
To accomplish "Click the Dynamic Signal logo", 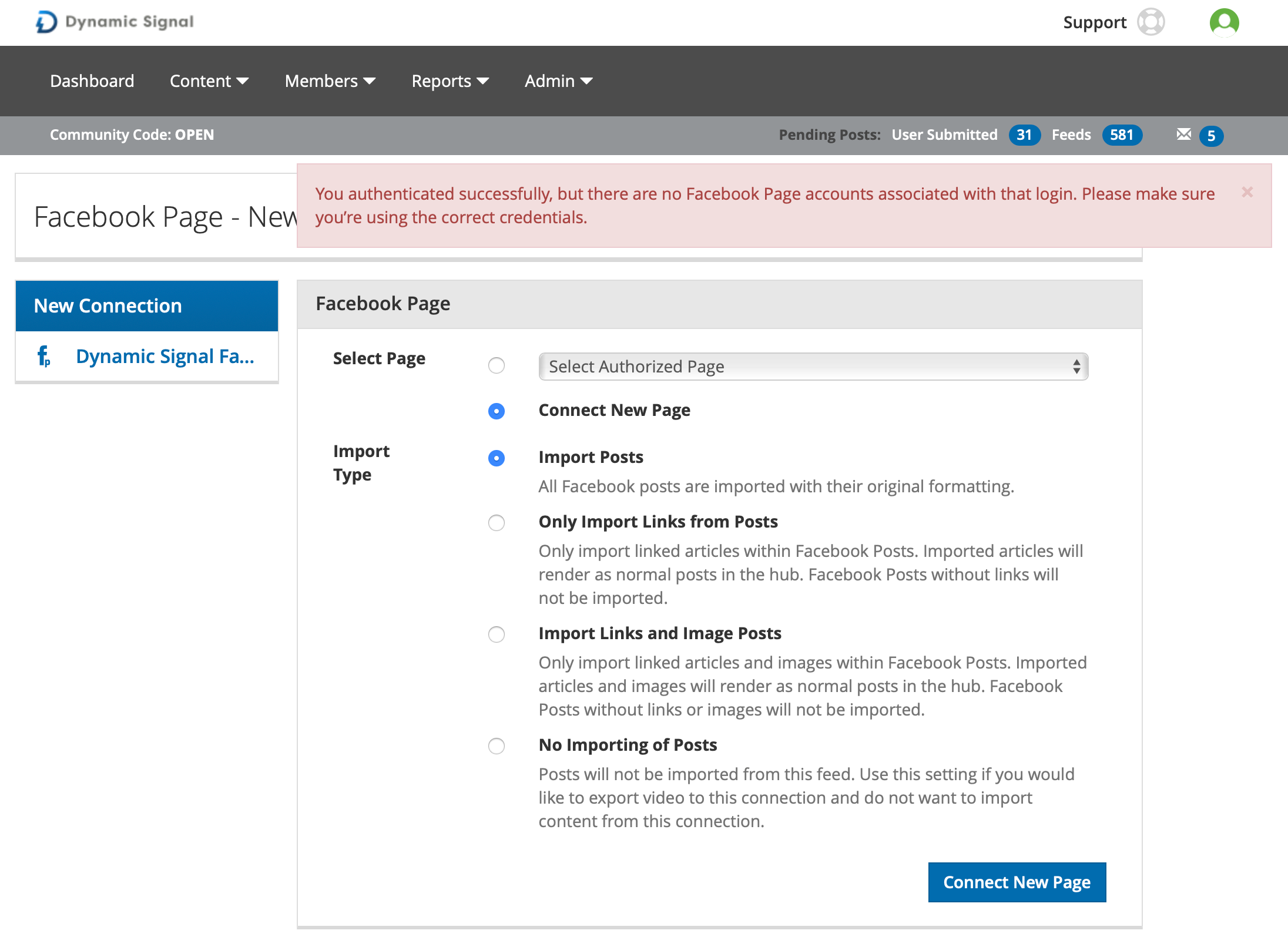I will pyautogui.click(x=115, y=22).
